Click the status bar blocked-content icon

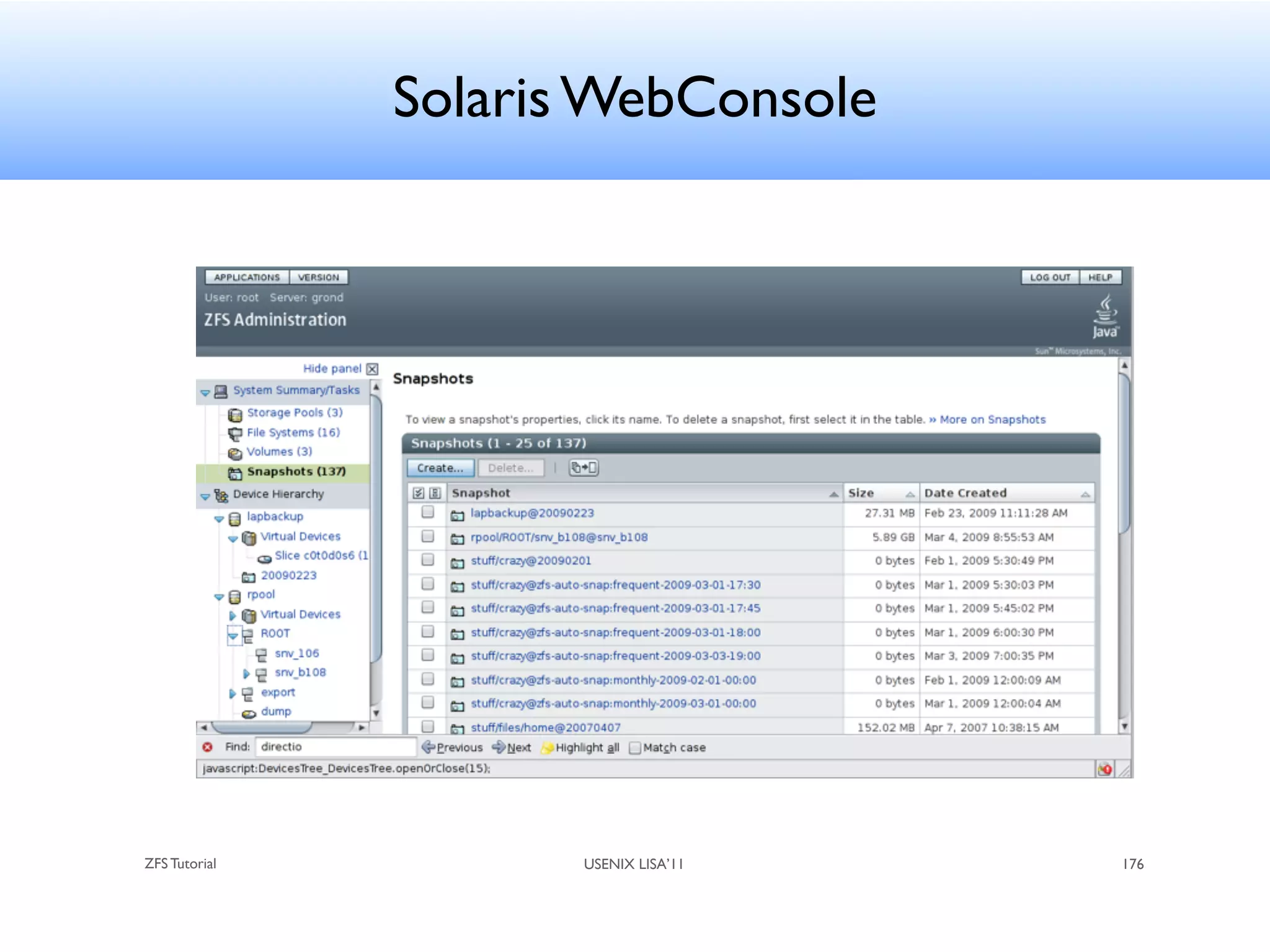[x=1105, y=769]
